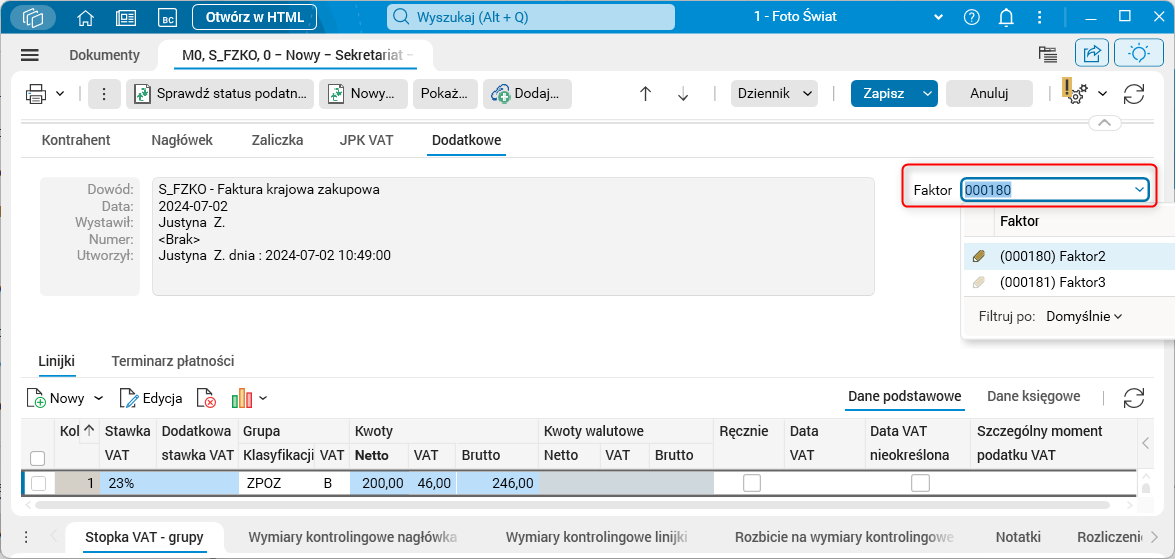Go to the home page icon
Image resolution: width=1175 pixels, height=559 pixels.
pos(87,16)
